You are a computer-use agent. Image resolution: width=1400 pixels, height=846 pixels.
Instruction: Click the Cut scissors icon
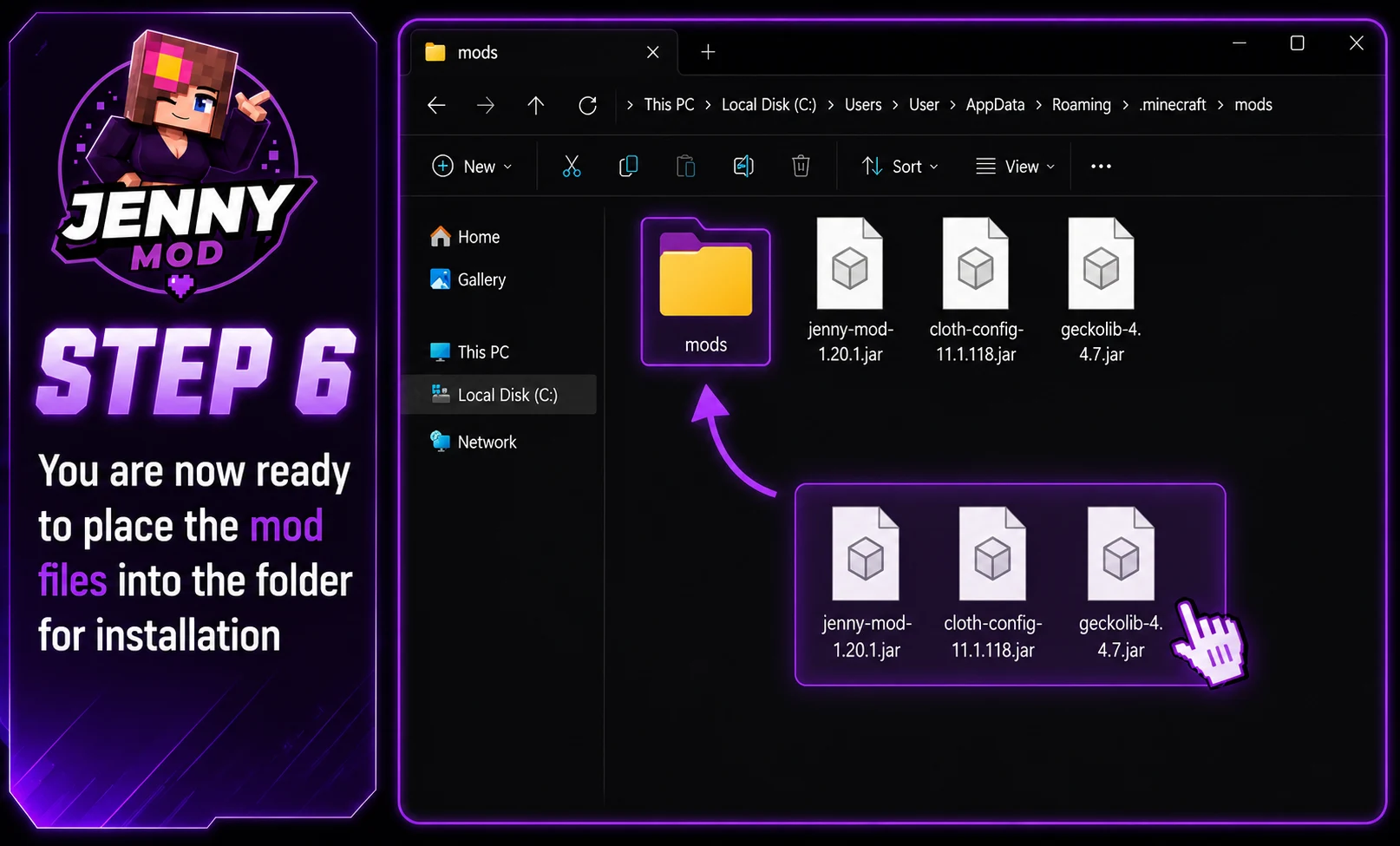572,166
